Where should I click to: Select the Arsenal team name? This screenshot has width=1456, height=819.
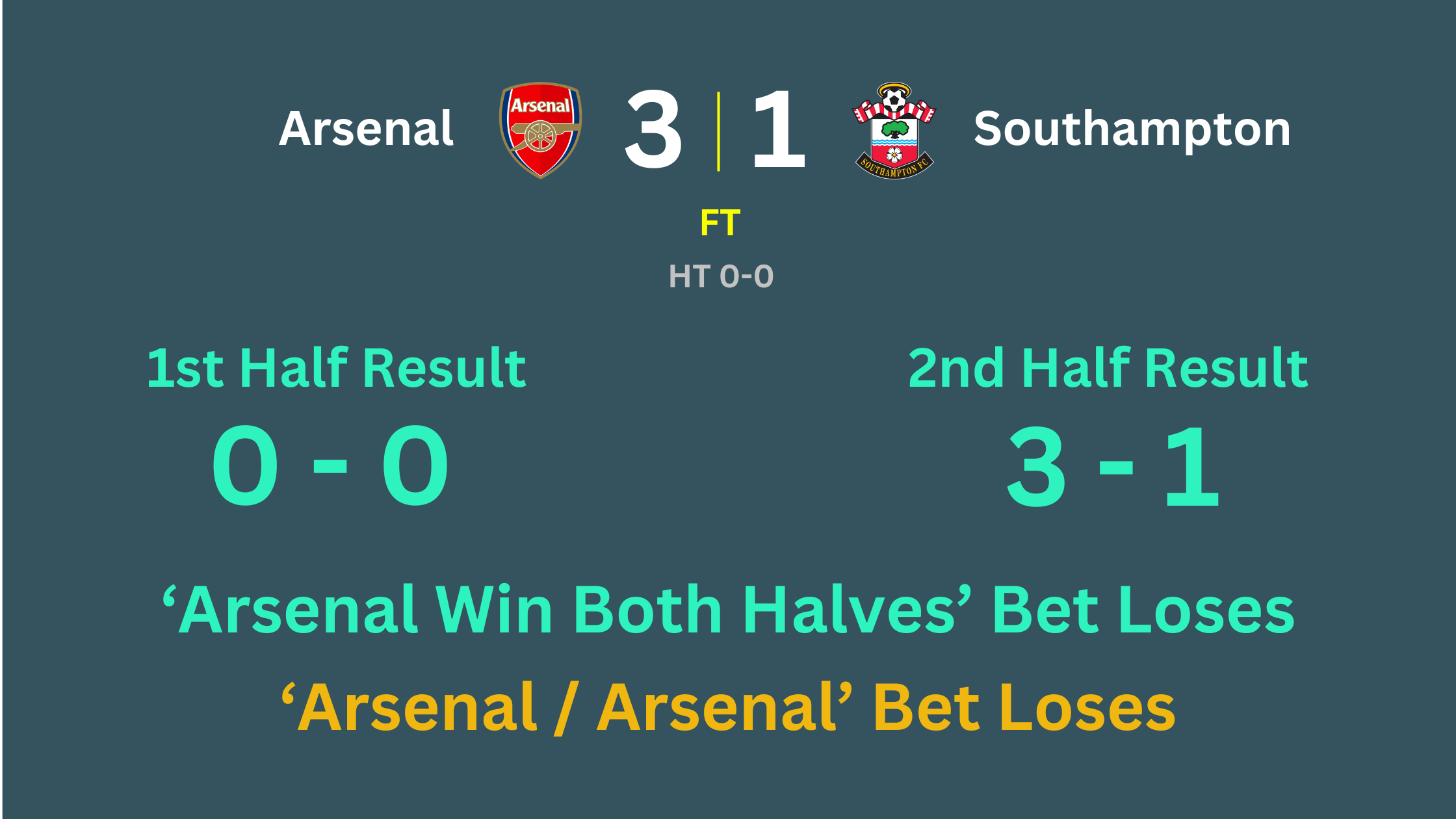(x=367, y=129)
